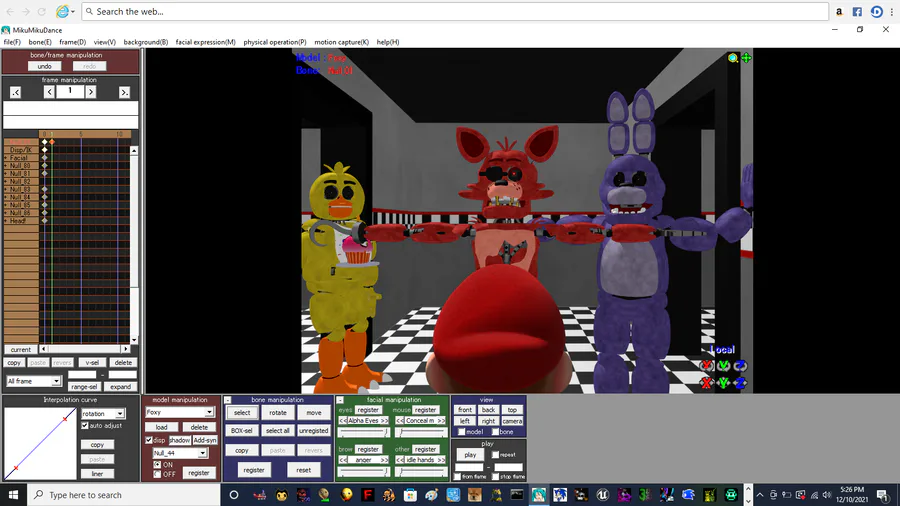Click the undo button

point(44,67)
